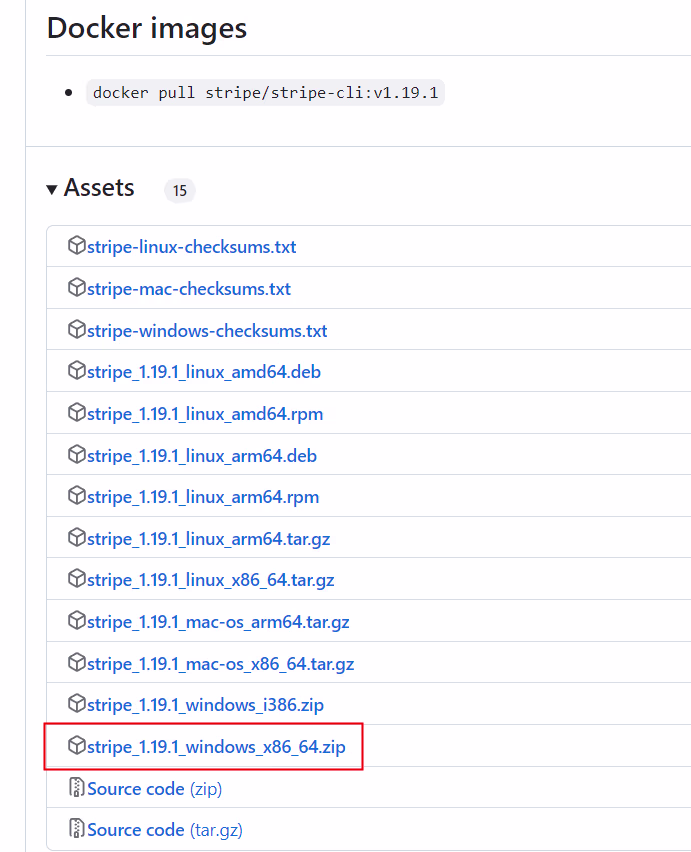Click package icon beside stripe-linux-checksums.txt

77,246
